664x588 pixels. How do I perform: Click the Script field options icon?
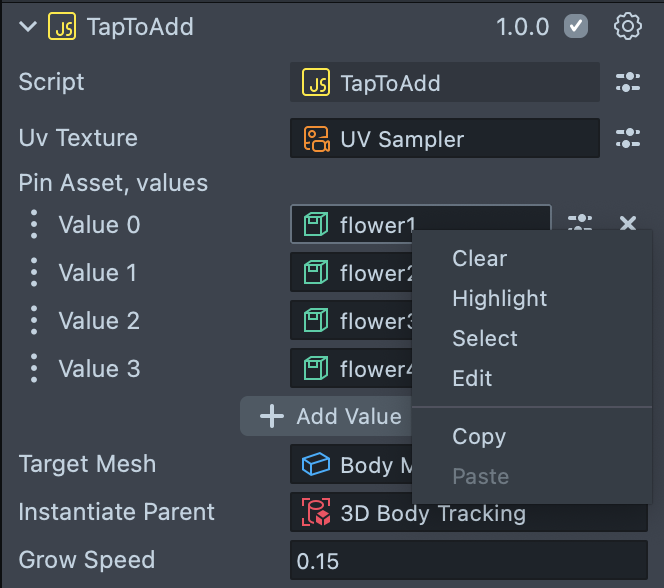point(627,83)
